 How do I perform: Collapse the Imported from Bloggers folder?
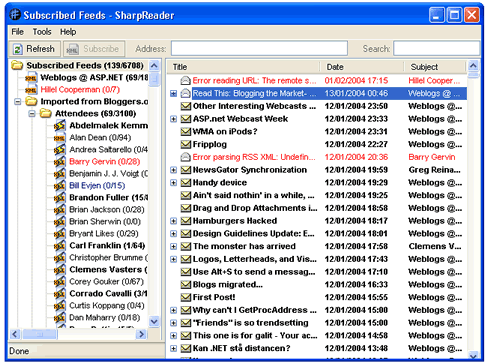point(18,101)
